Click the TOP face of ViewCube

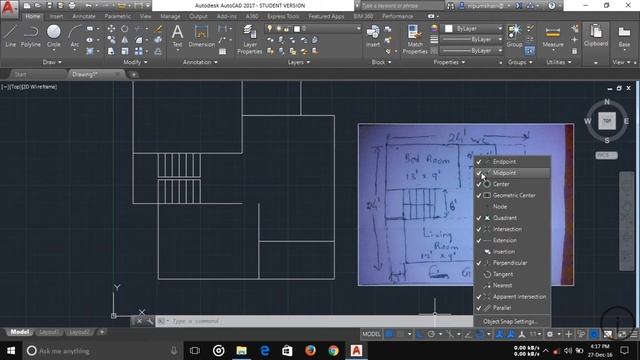tap(607, 121)
